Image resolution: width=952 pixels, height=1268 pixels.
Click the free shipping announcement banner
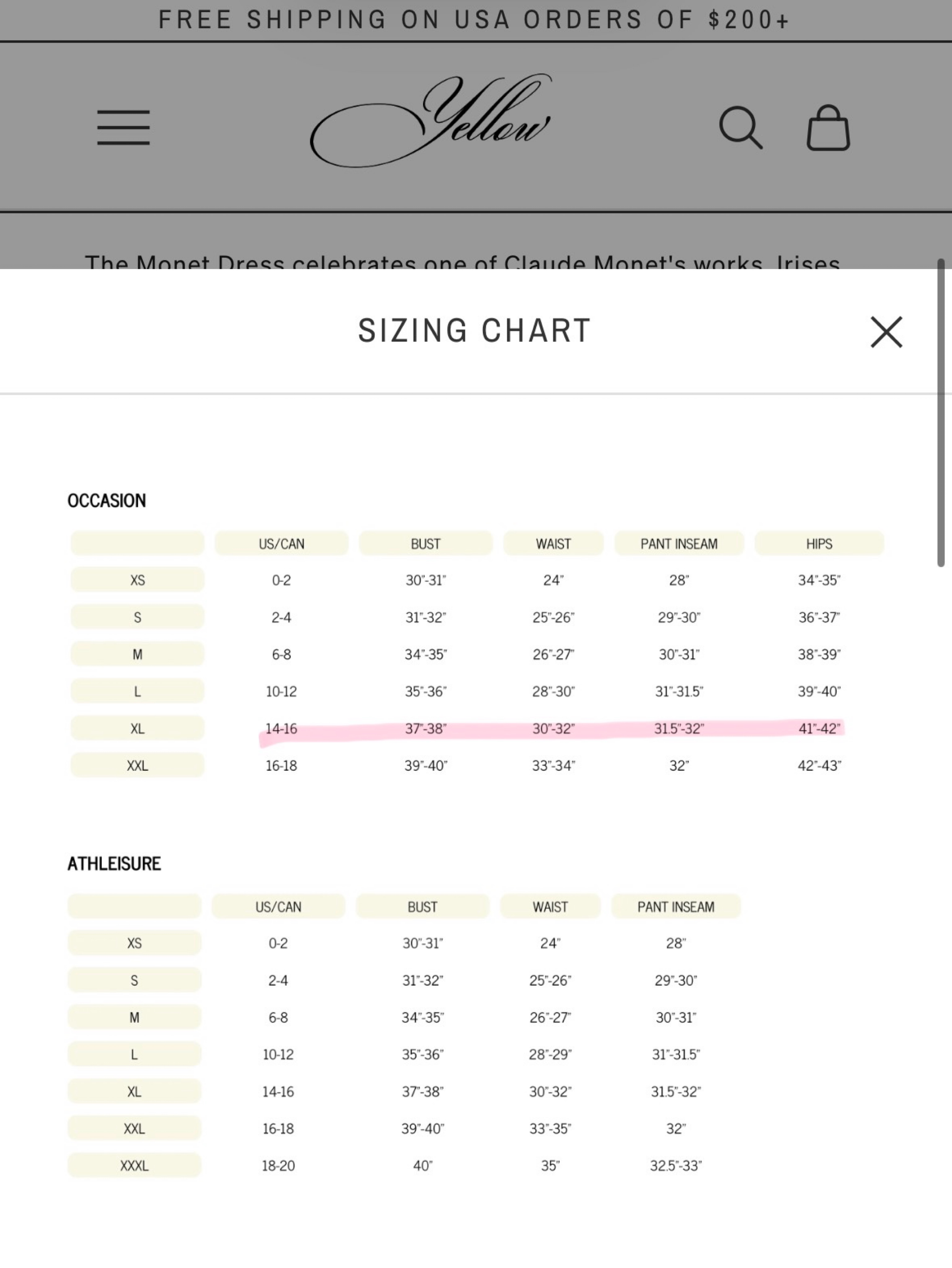point(474,20)
